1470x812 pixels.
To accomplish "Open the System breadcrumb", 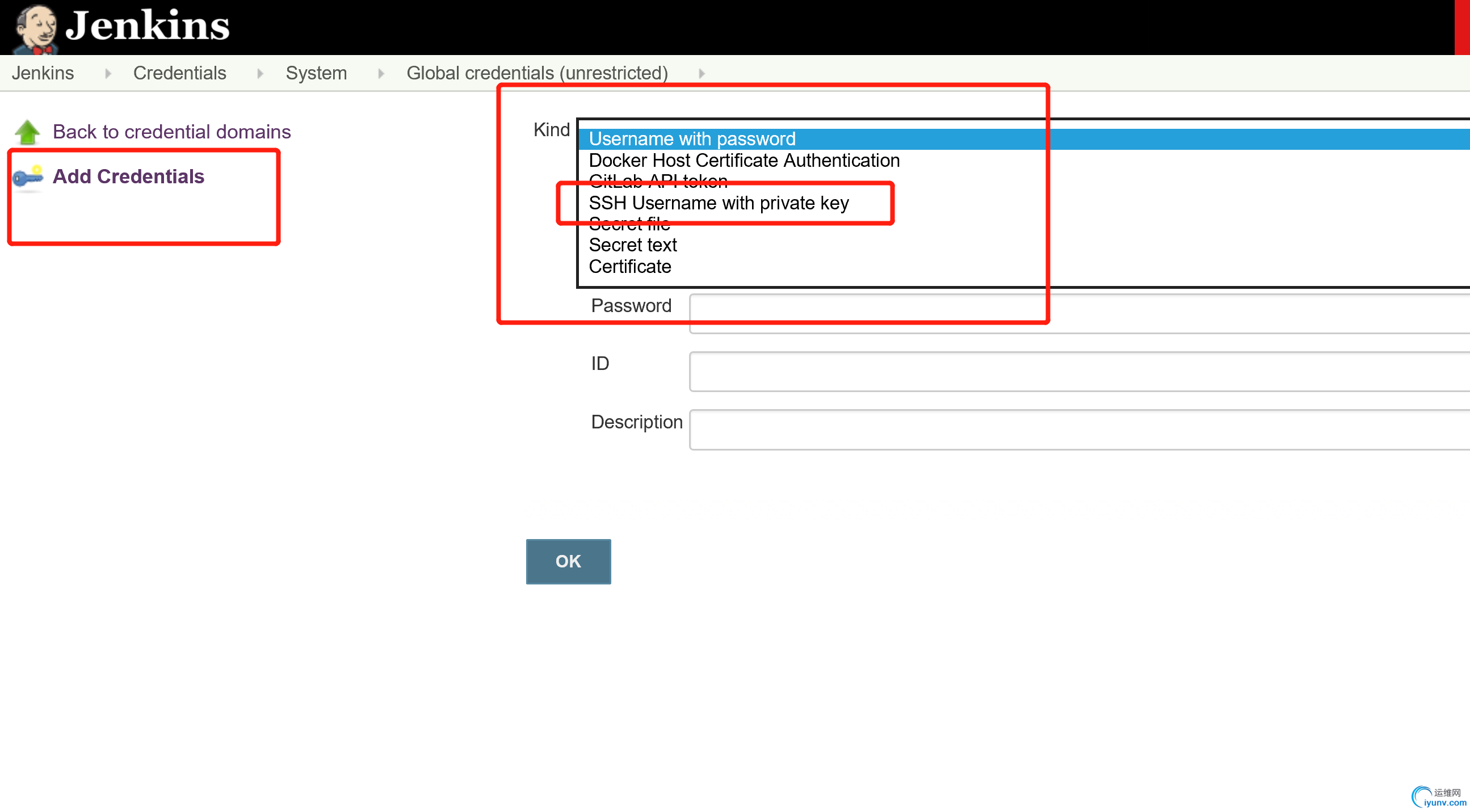I will pos(316,73).
